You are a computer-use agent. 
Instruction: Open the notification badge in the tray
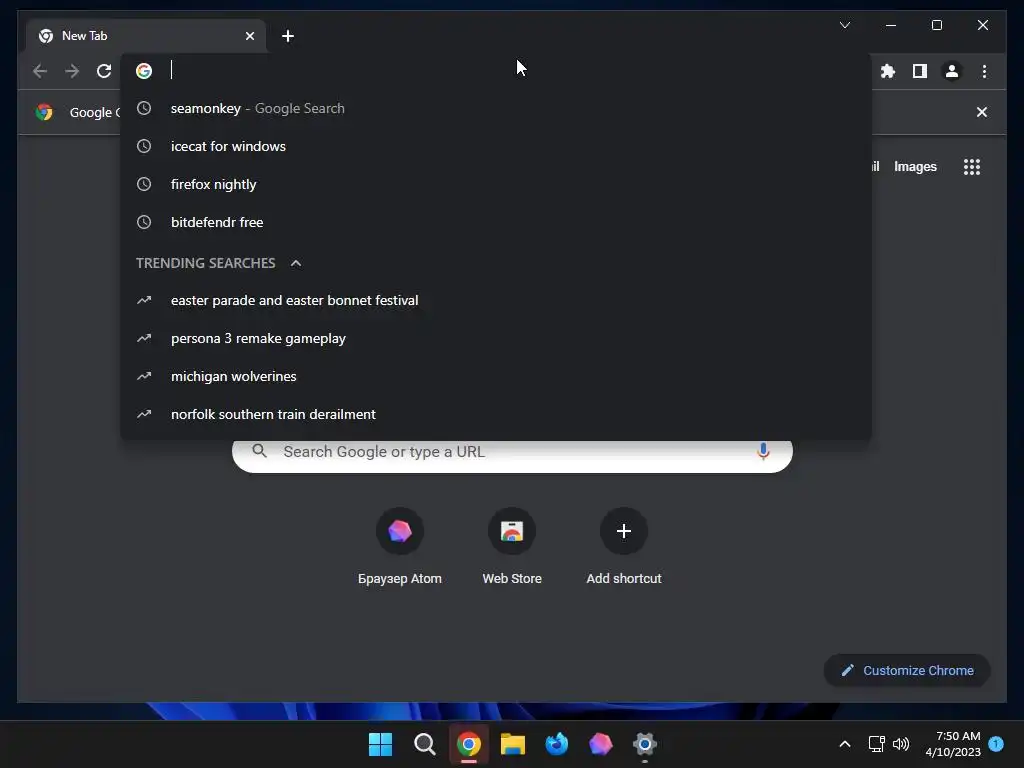pos(996,744)
